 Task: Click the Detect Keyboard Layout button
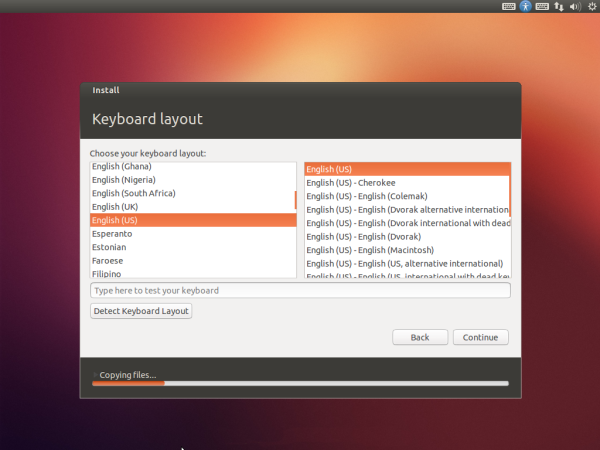pyautogui.click(x=141, y=311)
